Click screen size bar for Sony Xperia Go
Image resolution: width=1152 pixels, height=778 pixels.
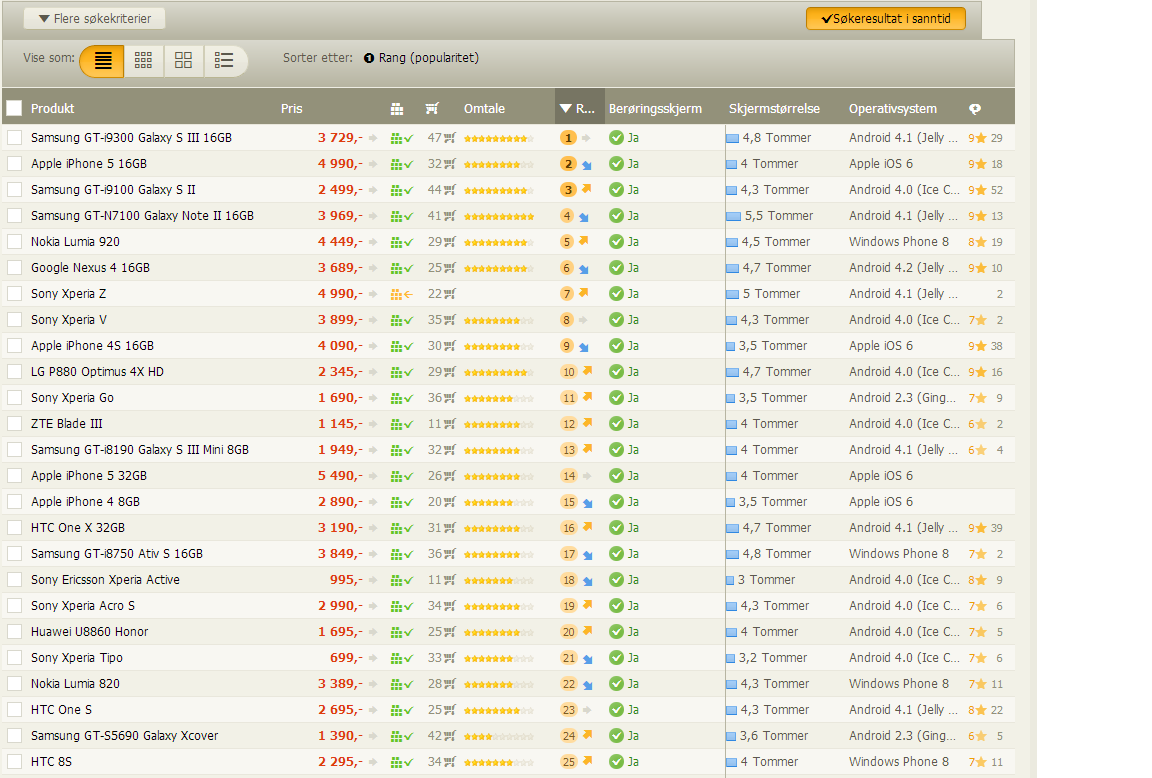tap(730, 398)
